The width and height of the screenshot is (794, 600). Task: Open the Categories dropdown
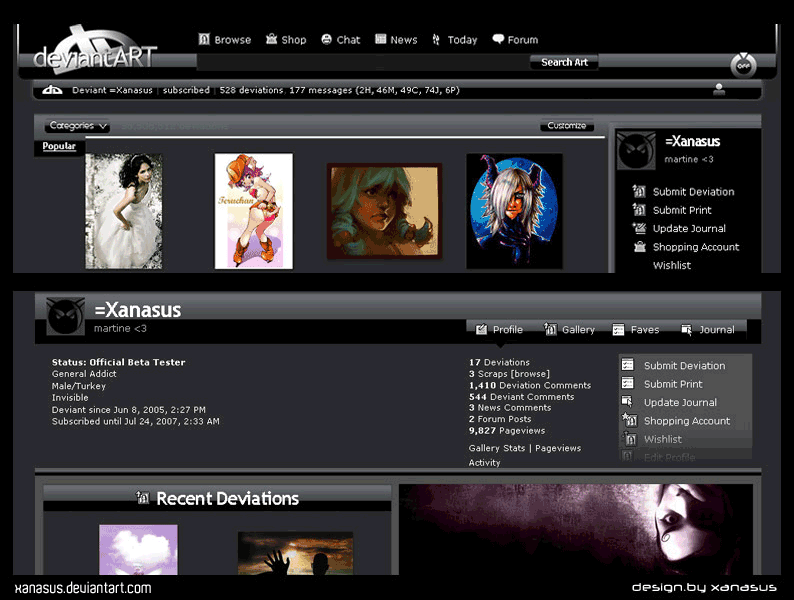click(x=77, y=126)
